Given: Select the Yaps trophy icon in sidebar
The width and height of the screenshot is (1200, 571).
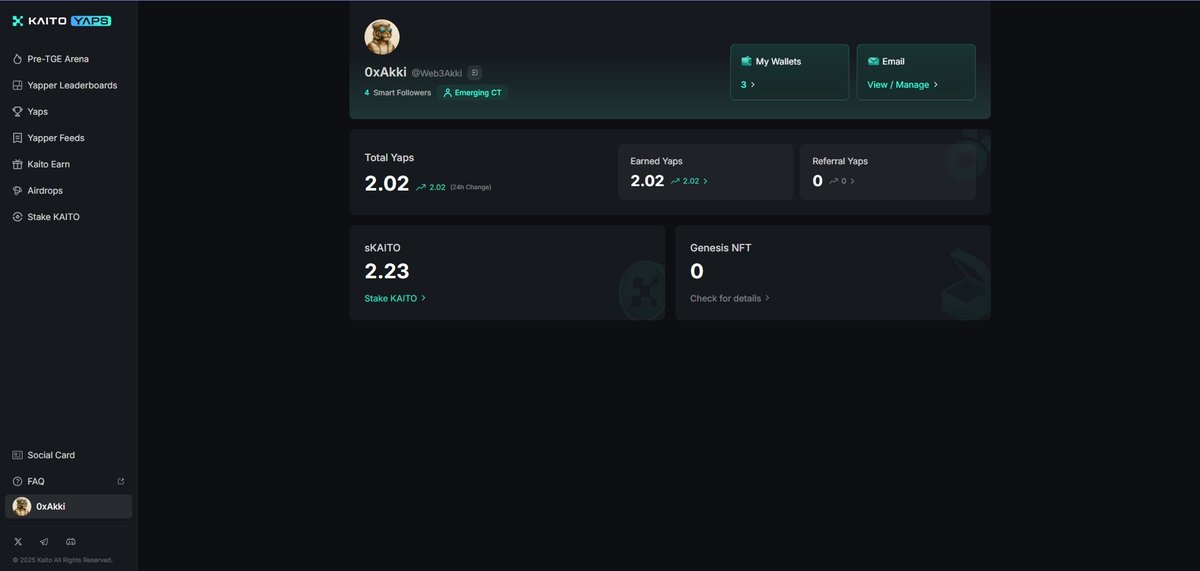Looking at the screenshot, I should pos(17,112).
